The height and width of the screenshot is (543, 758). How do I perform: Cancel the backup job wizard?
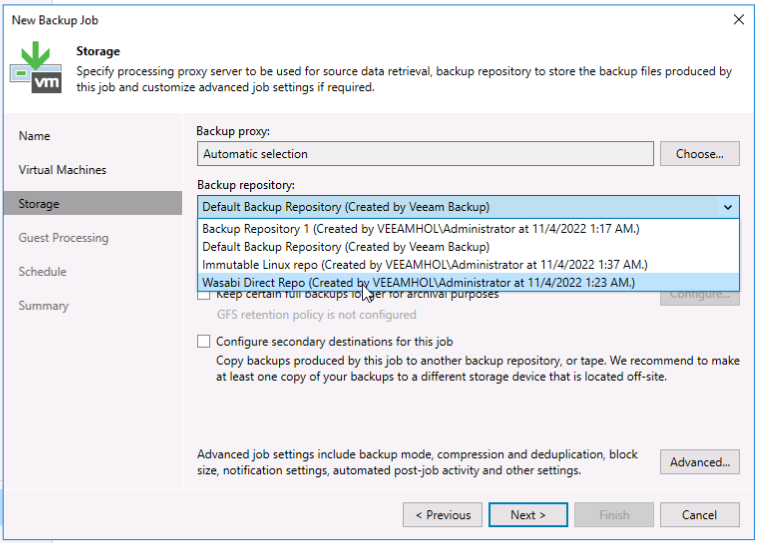[700, 514]
